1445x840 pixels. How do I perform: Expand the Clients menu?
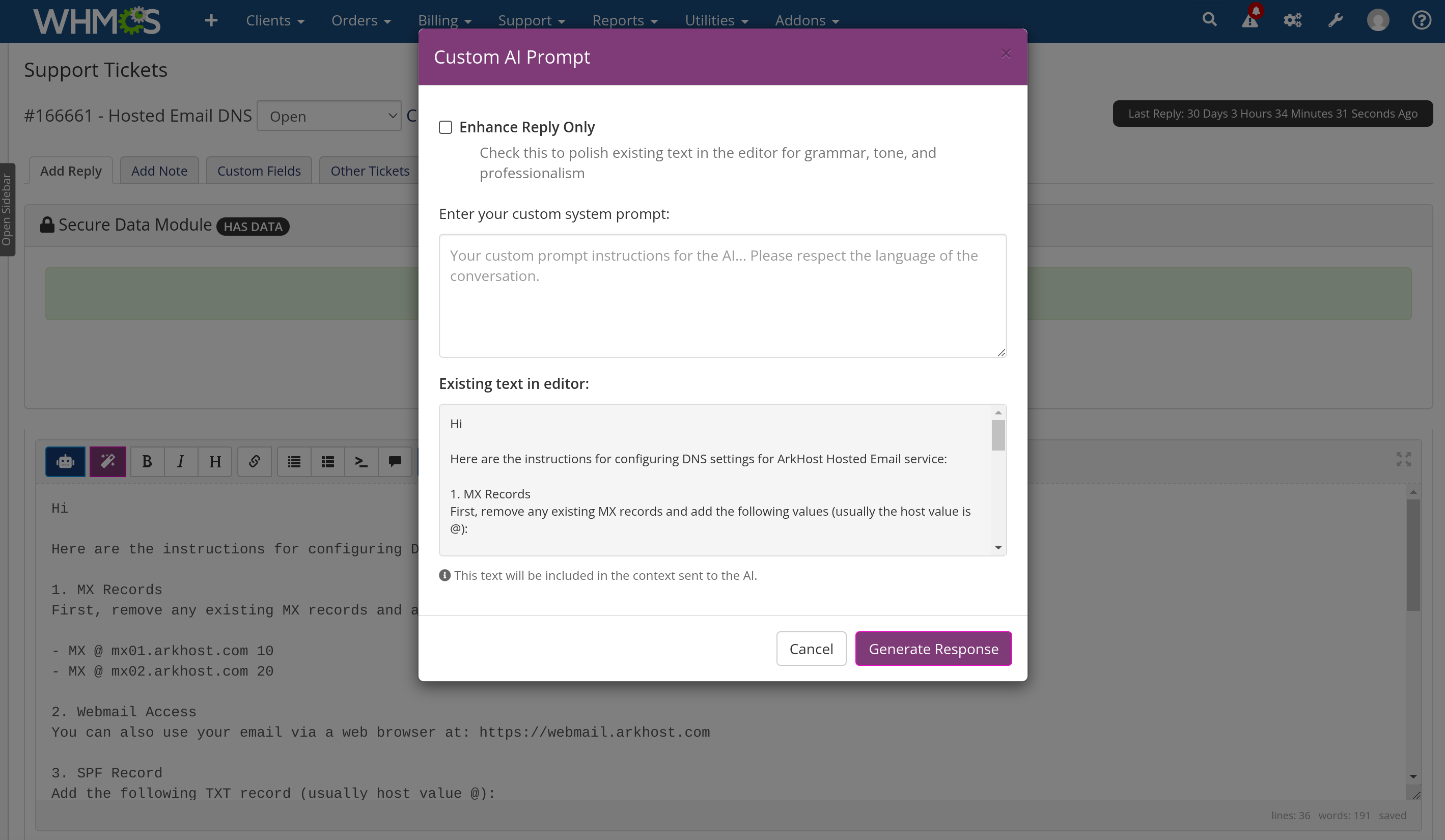click(x=274, y=21)
